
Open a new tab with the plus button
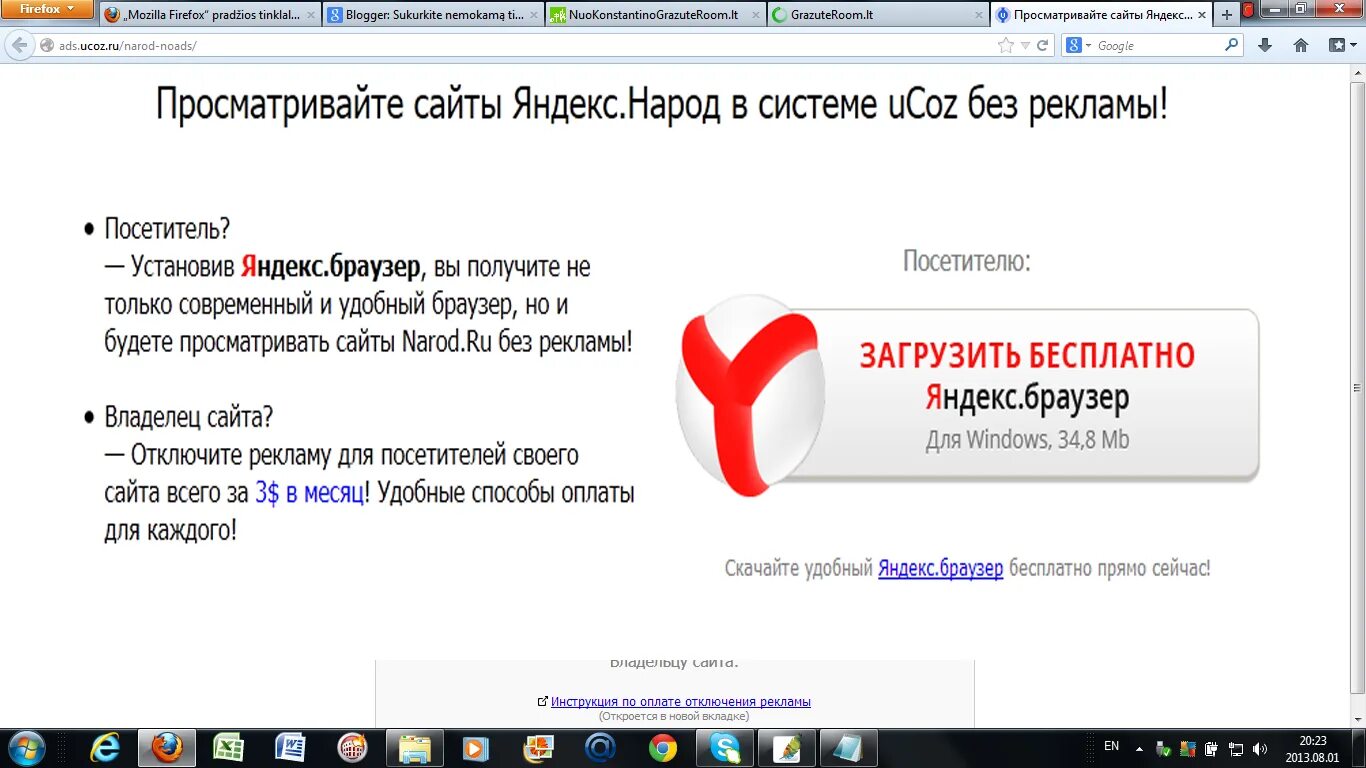(1227, 15)
